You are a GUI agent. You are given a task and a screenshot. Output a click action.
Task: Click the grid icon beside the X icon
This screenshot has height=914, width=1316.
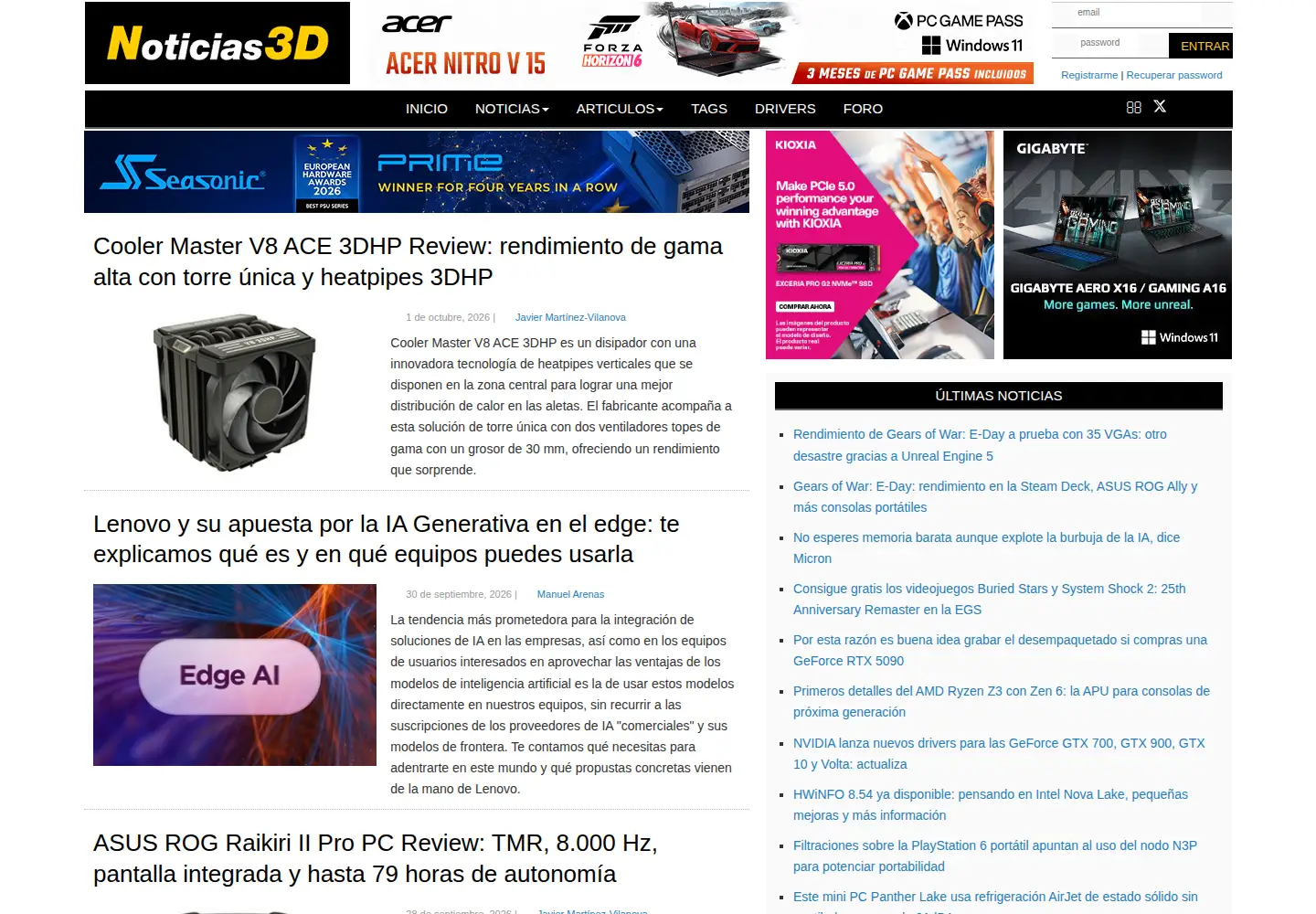click(x=1134, y=107)
